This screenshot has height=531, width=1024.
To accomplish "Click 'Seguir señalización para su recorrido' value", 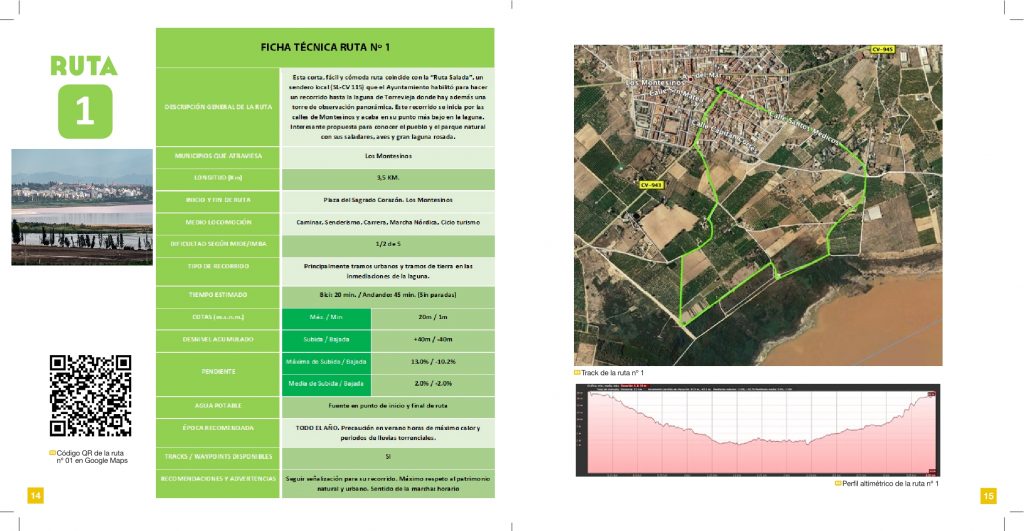I will point(388,484).
